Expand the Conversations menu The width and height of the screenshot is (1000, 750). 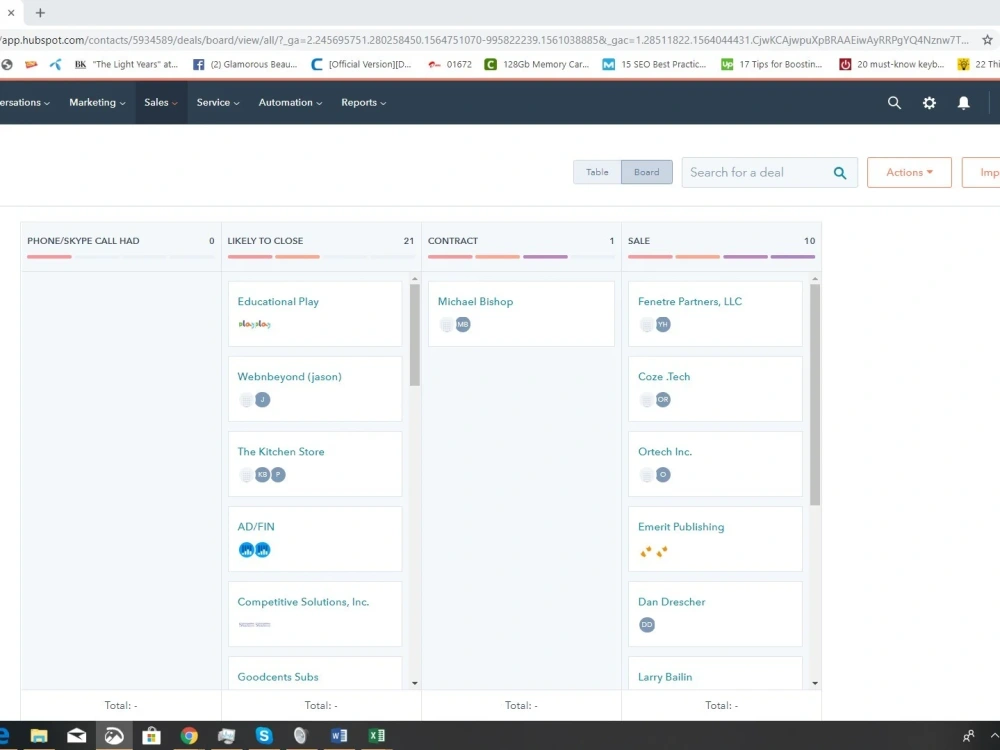coord(24,103)
